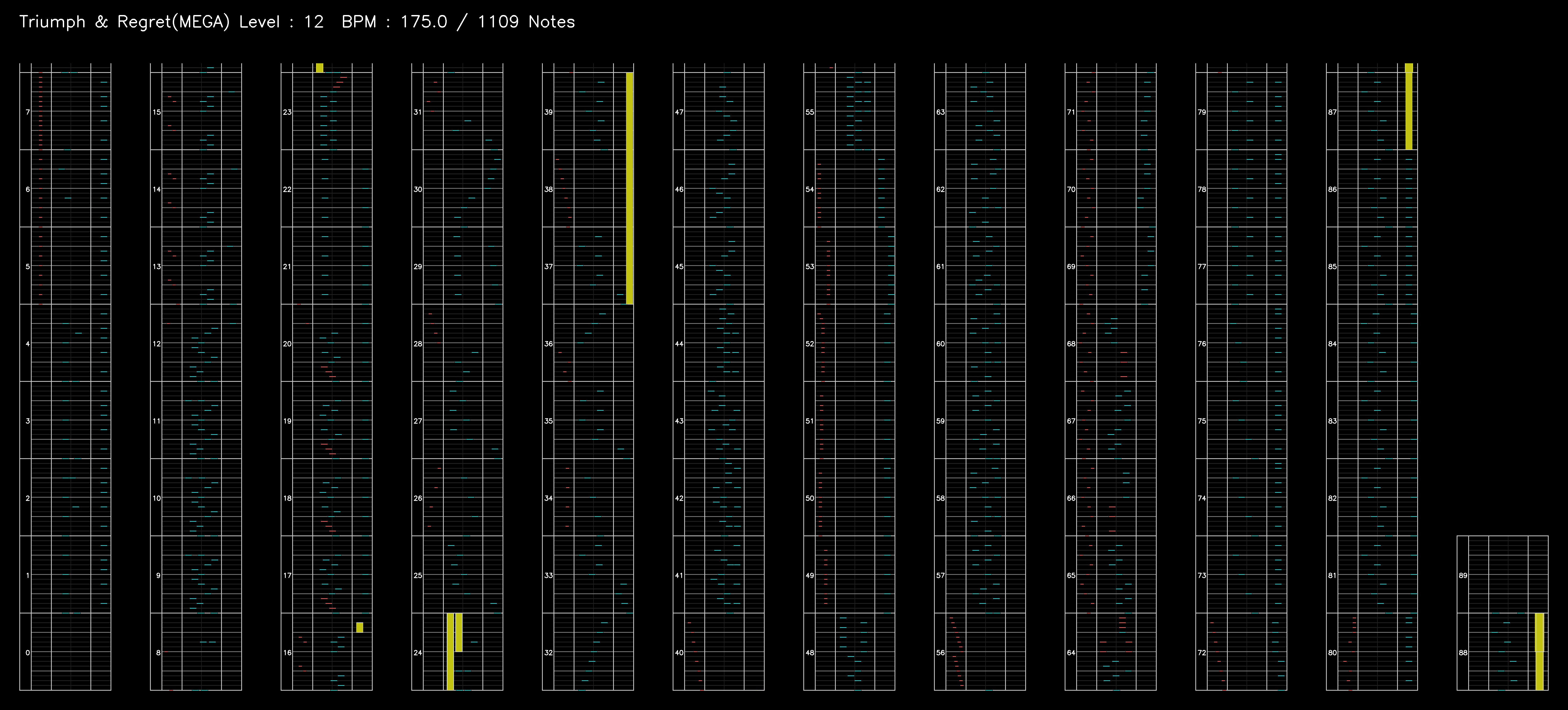This screenshot has height=710, width=1568.
Task: Select measure number 60 label
Action: pyautogui.click(x=940, y=344)
